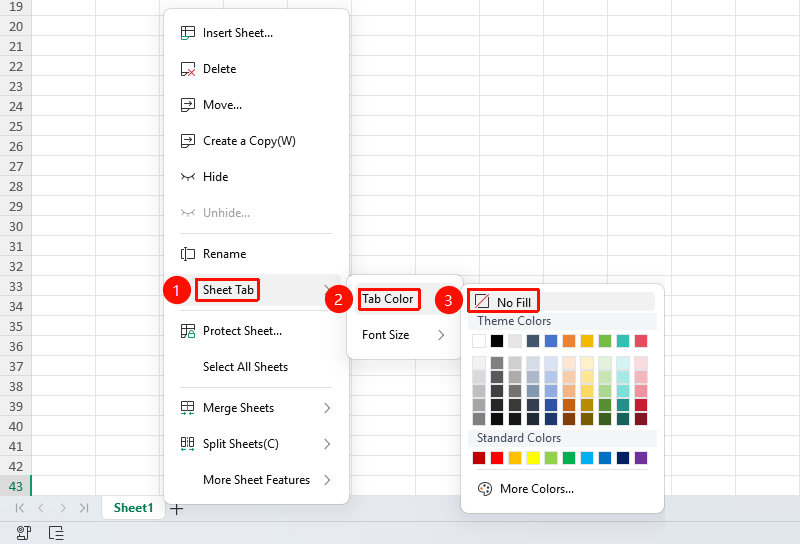Viewport: 800px width, 544px height.
Task: Go to next sheet tab arrow
Action: tap(63, 508)
